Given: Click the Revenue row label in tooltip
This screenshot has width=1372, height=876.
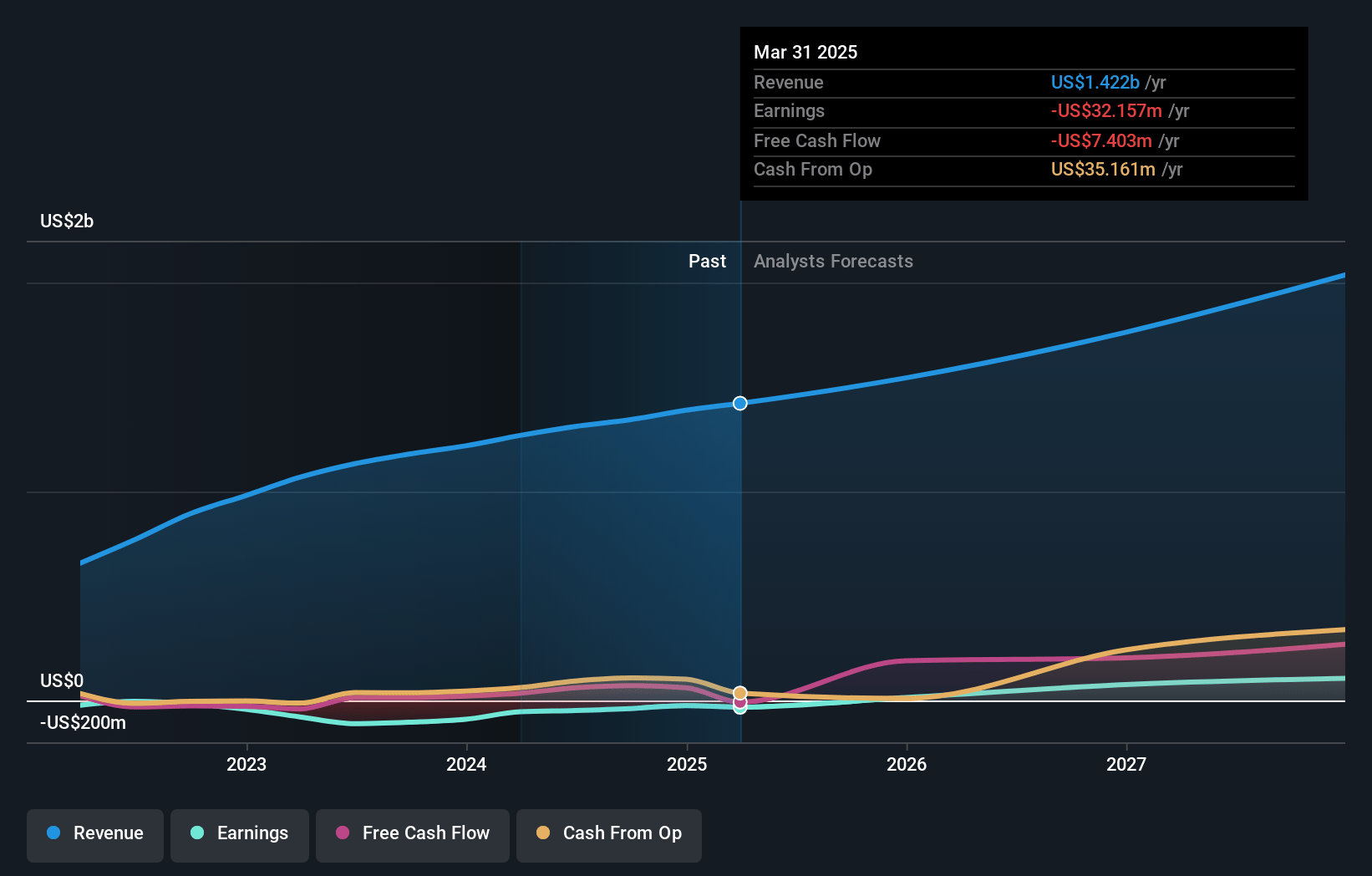Looking at the screenshot, I should [788, 82].
